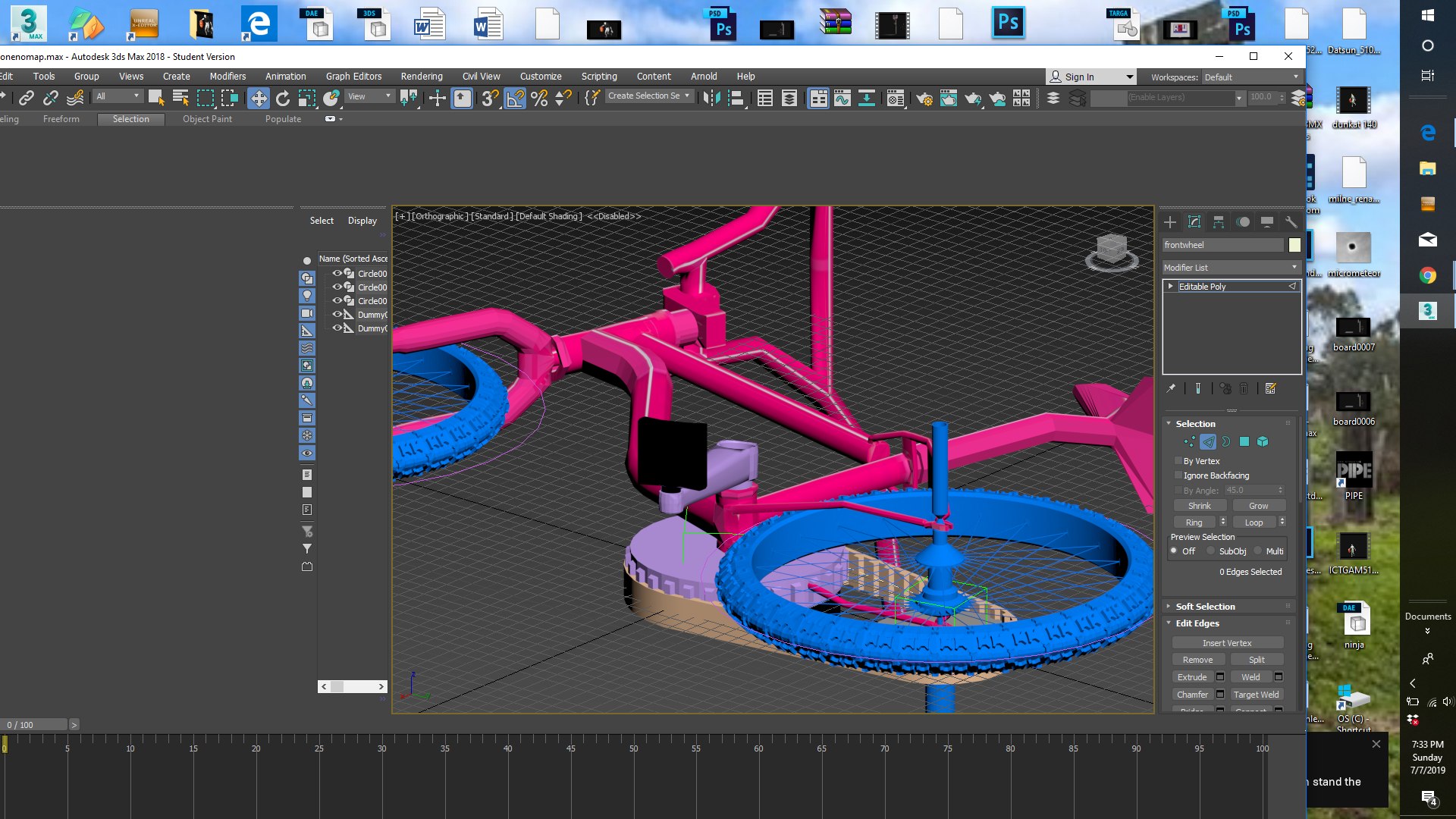This screenshot has width=1456, height=819.
Task: Open the Utilities command panel wrench icon
Action: coord(1291,222)
